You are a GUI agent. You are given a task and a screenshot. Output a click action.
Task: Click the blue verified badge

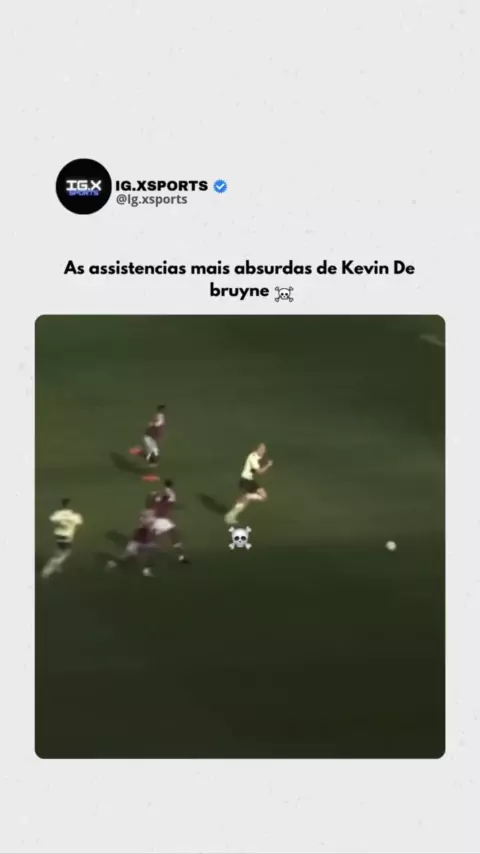[x=220, y=186]
